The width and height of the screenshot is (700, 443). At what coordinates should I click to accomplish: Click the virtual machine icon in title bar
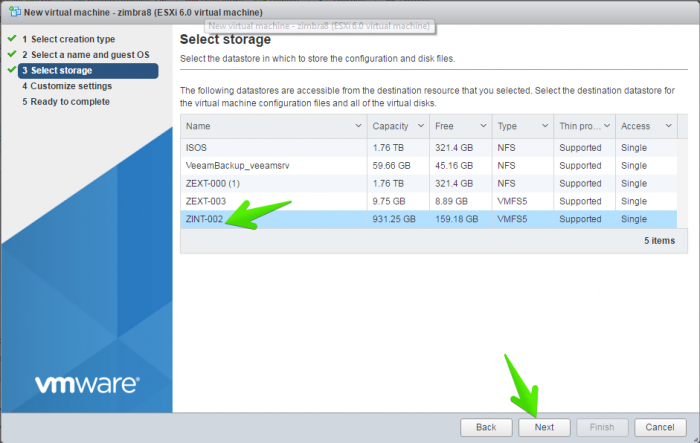(x=15, y=11)
